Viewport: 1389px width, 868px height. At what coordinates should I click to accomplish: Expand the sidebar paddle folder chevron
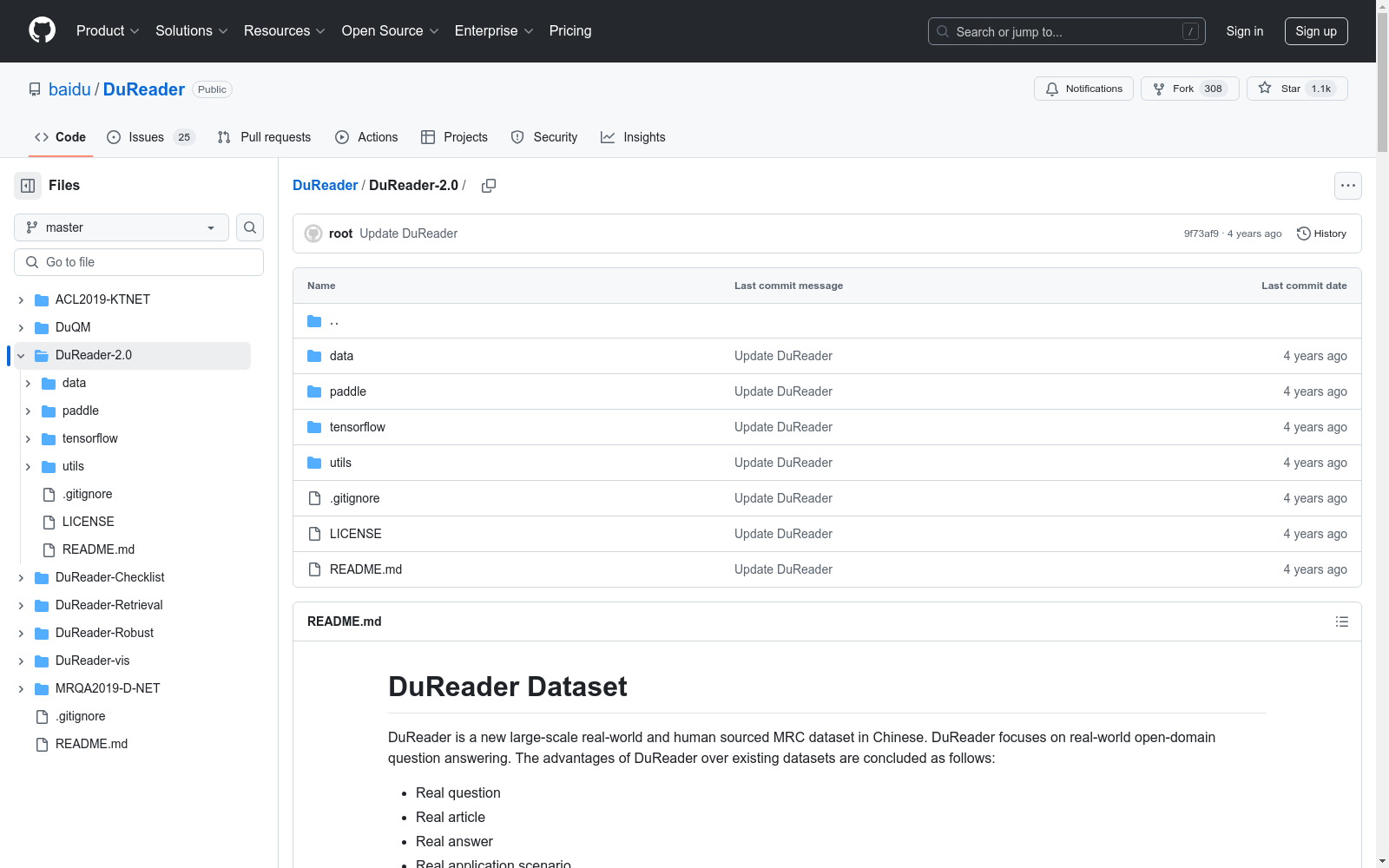[28, 411]
